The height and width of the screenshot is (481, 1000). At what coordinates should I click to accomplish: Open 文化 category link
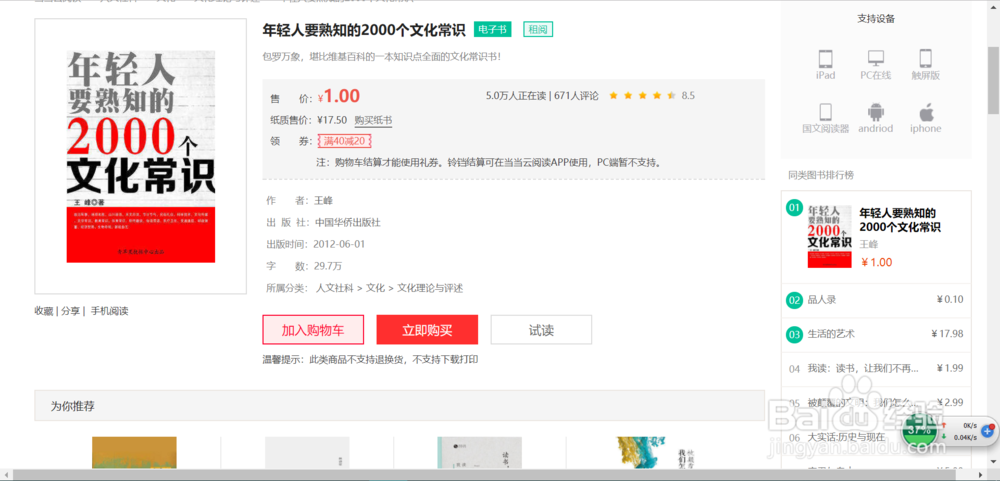click(376, 288)
